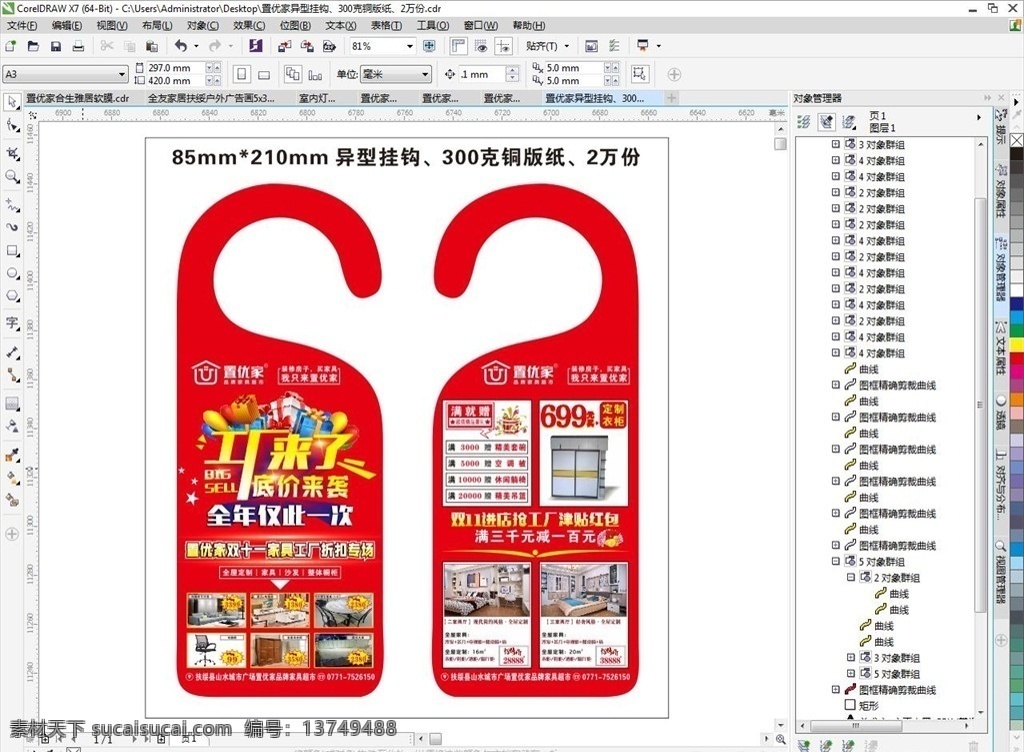Select the Text tool (字)

coord(12,324)
